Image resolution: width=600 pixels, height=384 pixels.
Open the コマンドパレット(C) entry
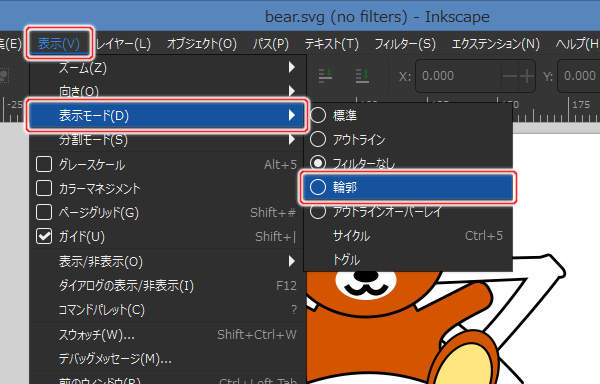pyautogui.click(x=168, y=310)
